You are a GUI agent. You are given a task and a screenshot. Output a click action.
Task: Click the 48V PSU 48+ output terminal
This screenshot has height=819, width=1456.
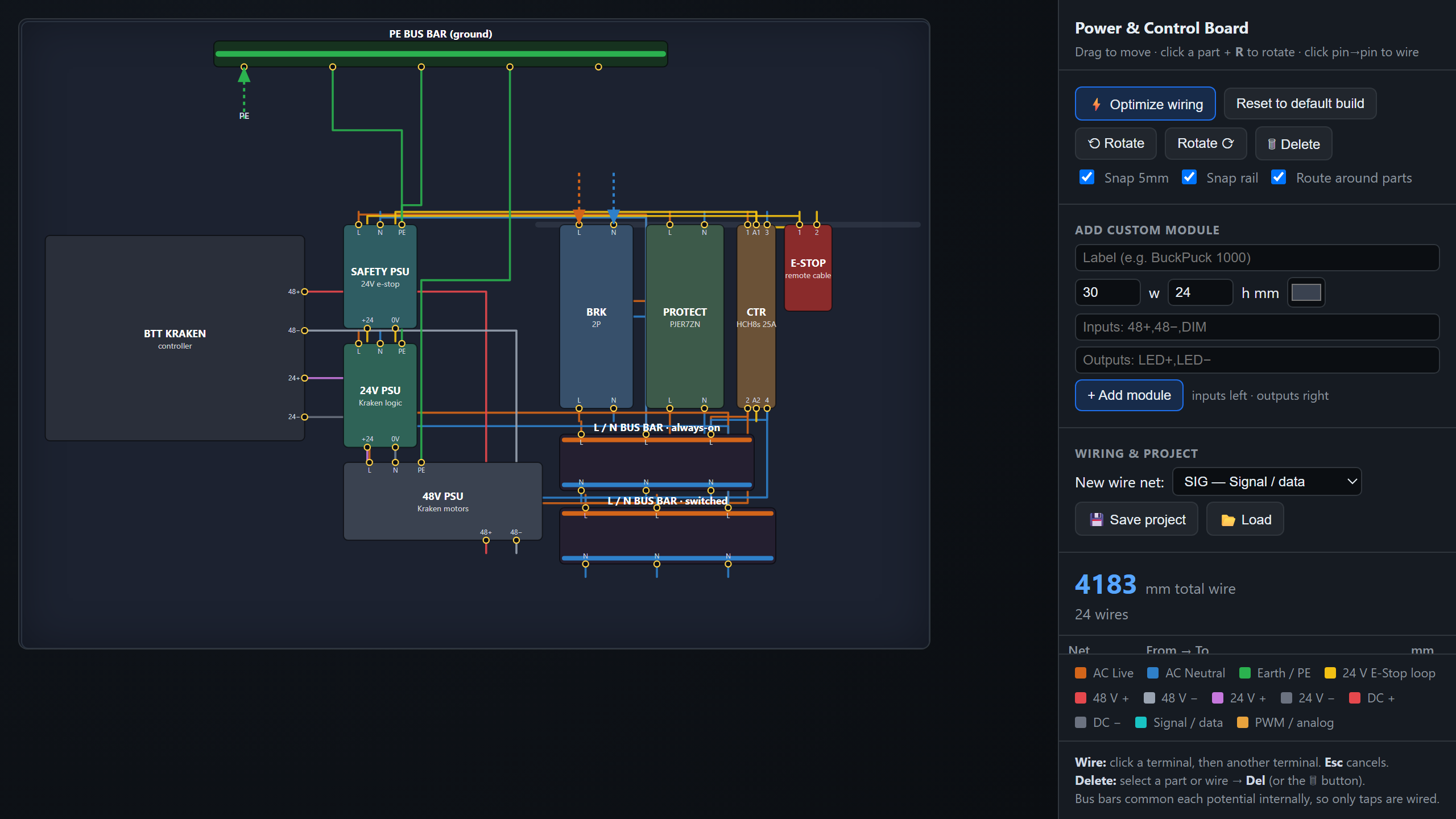(486, 540)
